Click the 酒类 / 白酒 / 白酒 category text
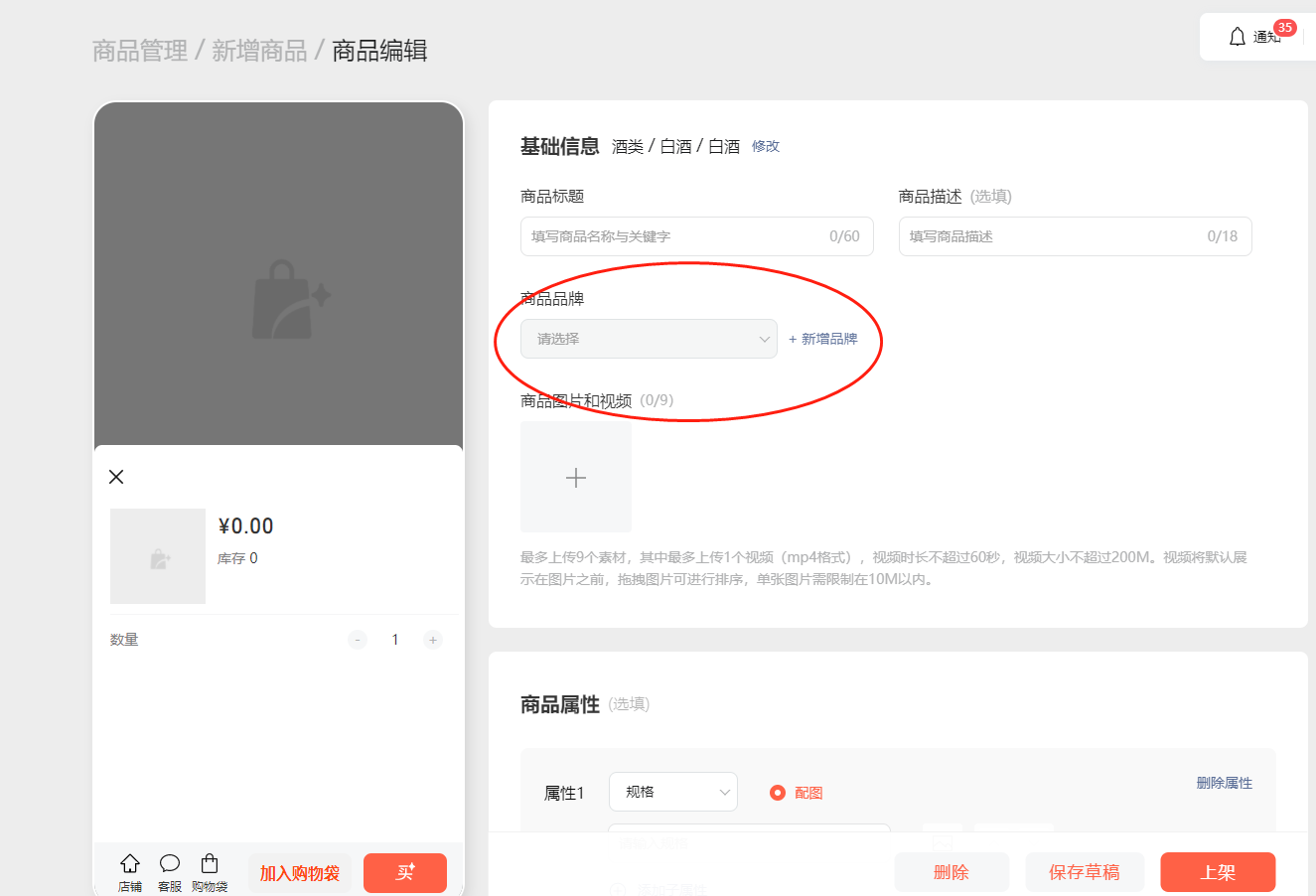1316x896 pixels. [x=676, y=146]
